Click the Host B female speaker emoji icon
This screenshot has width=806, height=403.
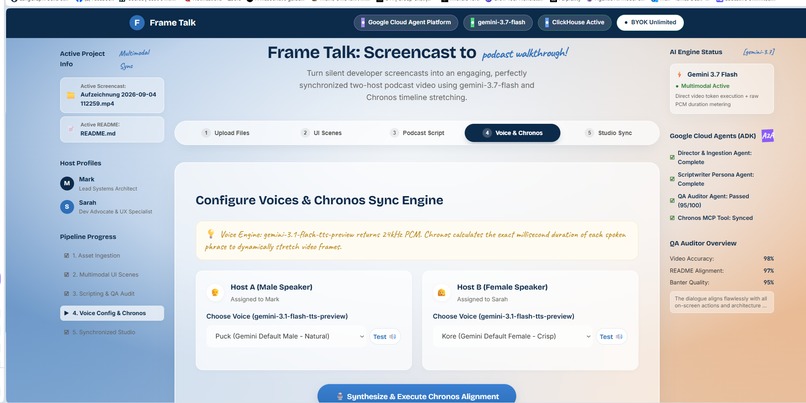coord(441,292)
